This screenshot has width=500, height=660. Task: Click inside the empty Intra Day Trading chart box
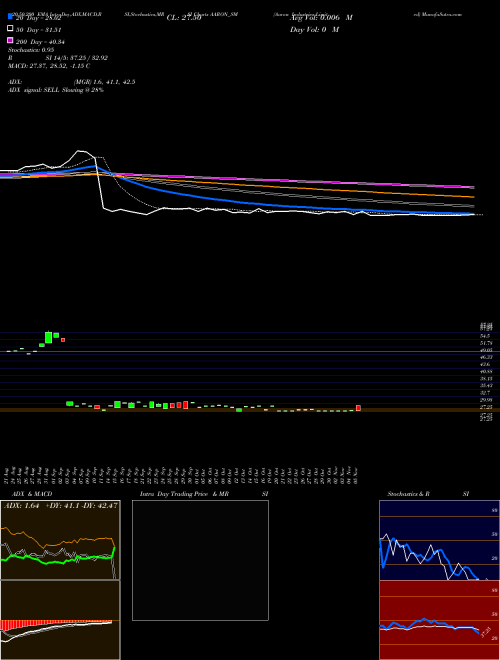[x=200, y=560]
